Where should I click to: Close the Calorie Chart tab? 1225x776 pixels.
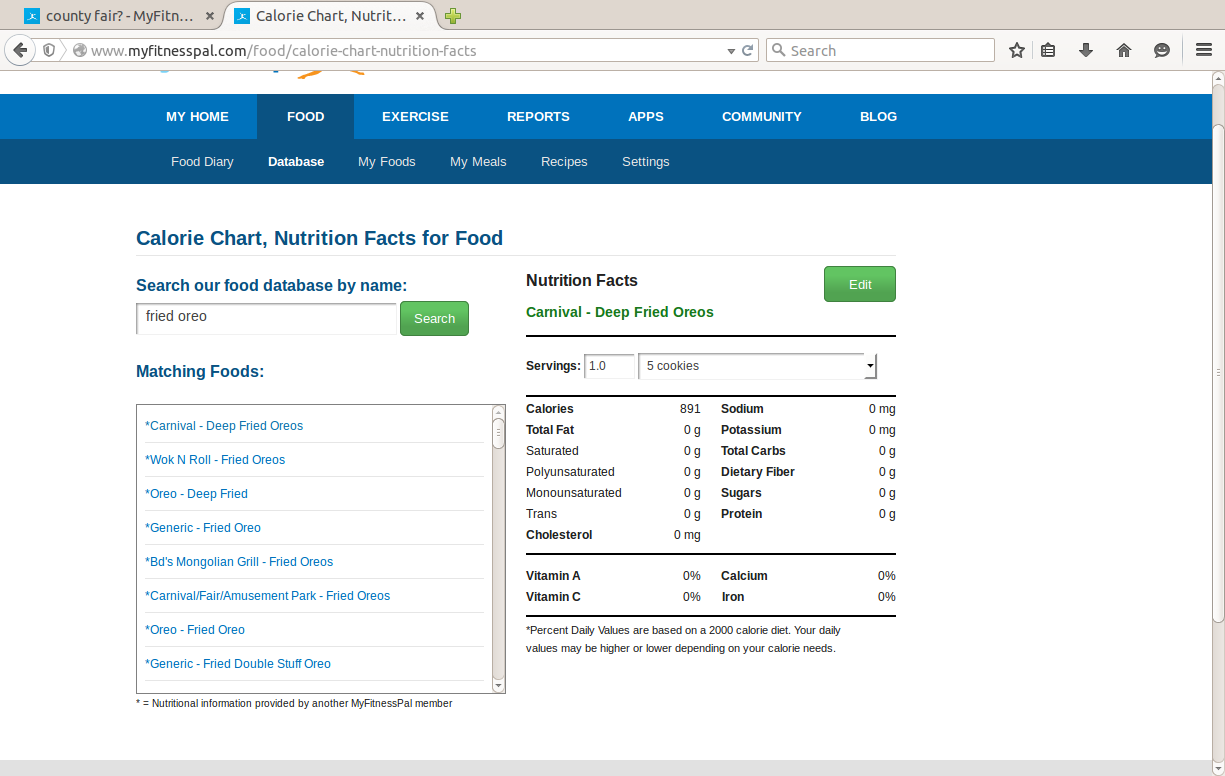[419, 16]
